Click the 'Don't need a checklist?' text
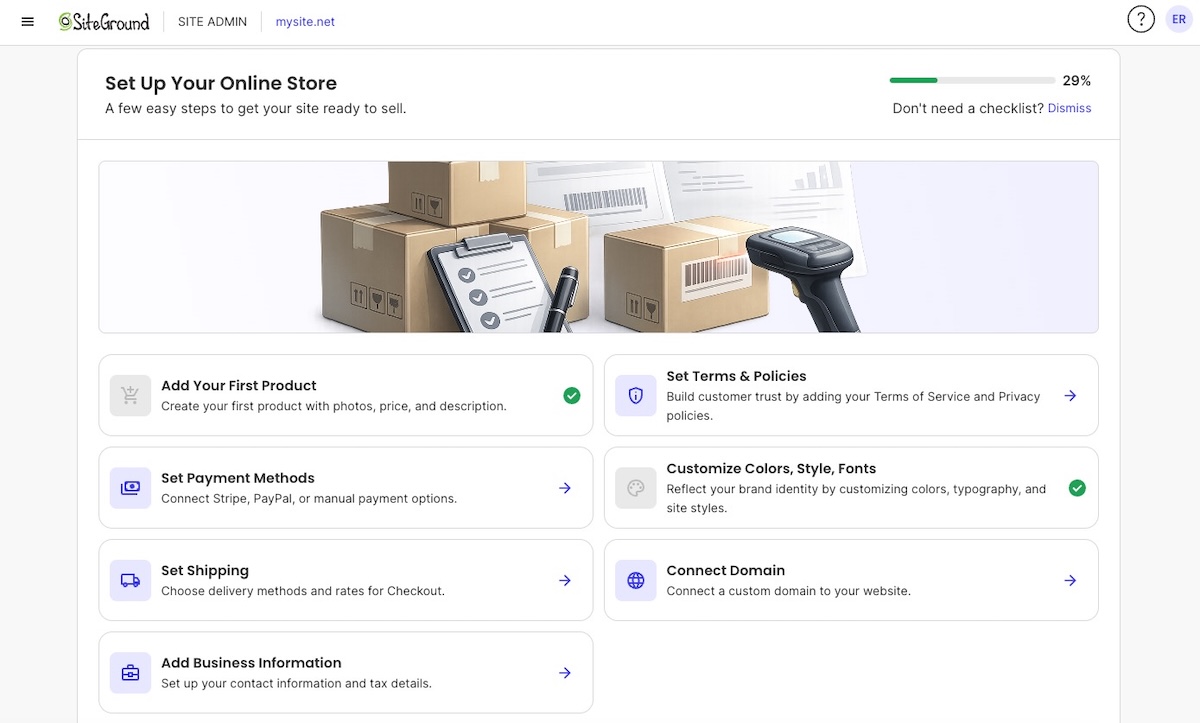The image size is (1200, 723). click(968, 108)
